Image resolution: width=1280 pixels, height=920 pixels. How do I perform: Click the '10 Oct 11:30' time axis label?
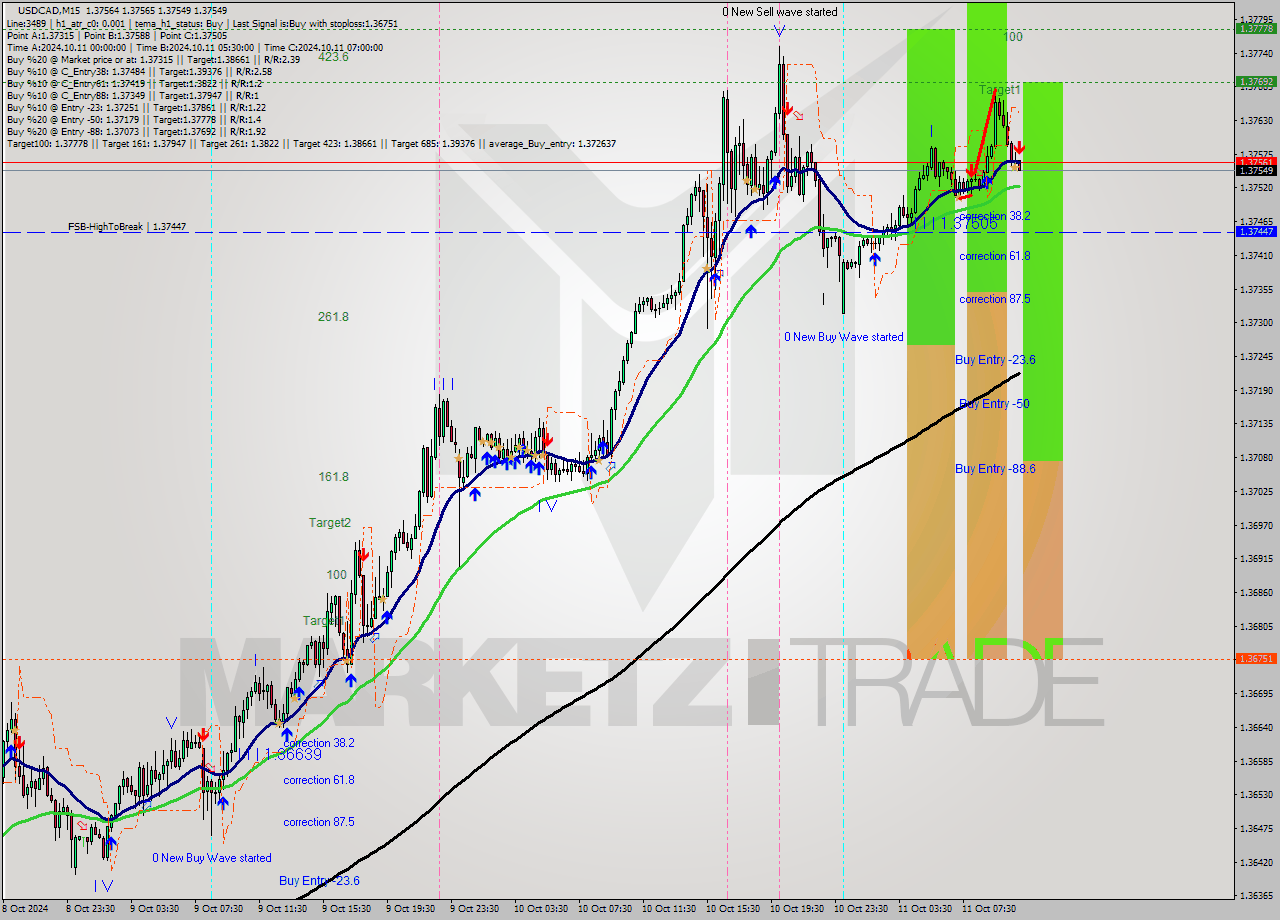click(668, 909)
